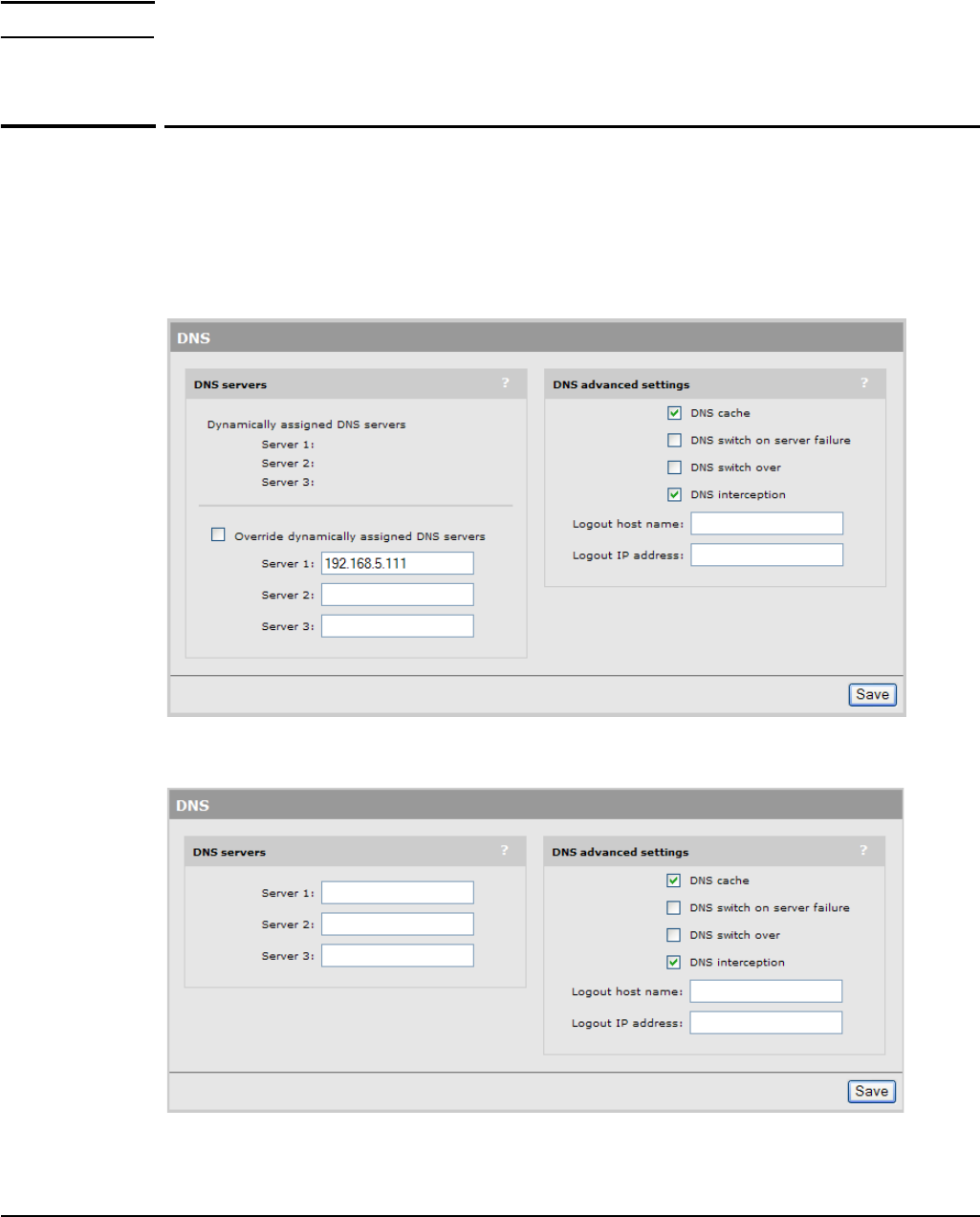Click 'DNS servers' heading in upper panel
This screenshot has width=980, height=1217.
[x=230, y=384]
